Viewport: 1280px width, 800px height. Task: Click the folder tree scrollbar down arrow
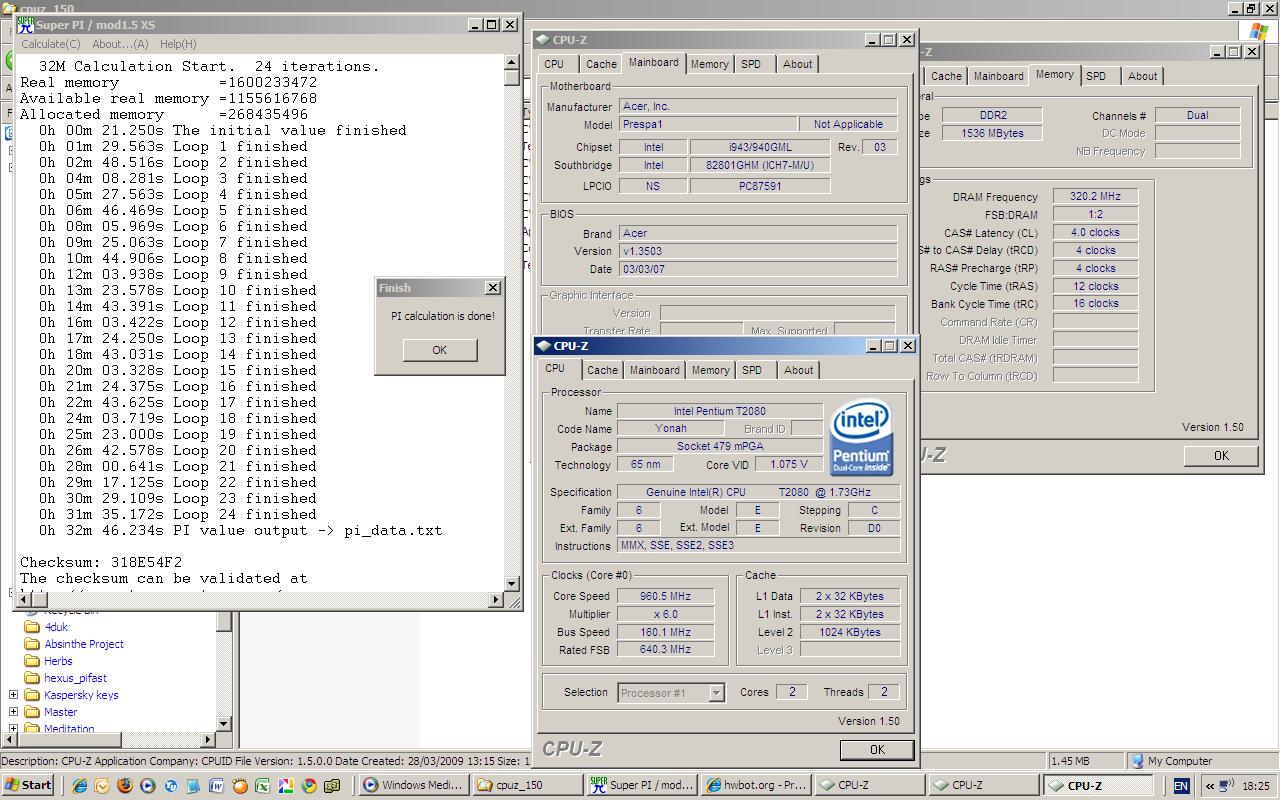224,724
